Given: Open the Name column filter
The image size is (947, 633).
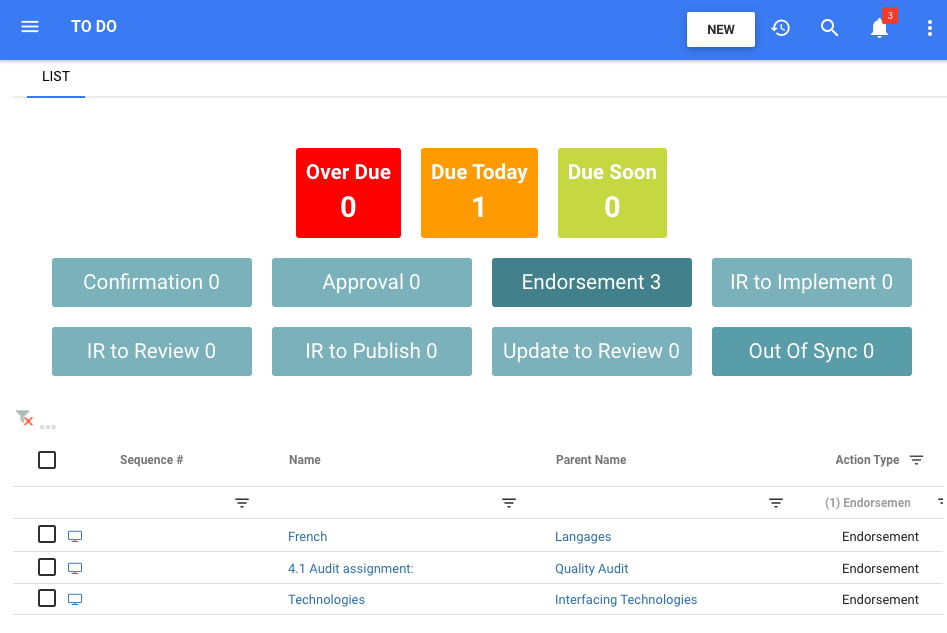Looking at the screenshot, I should click(509, 503).
